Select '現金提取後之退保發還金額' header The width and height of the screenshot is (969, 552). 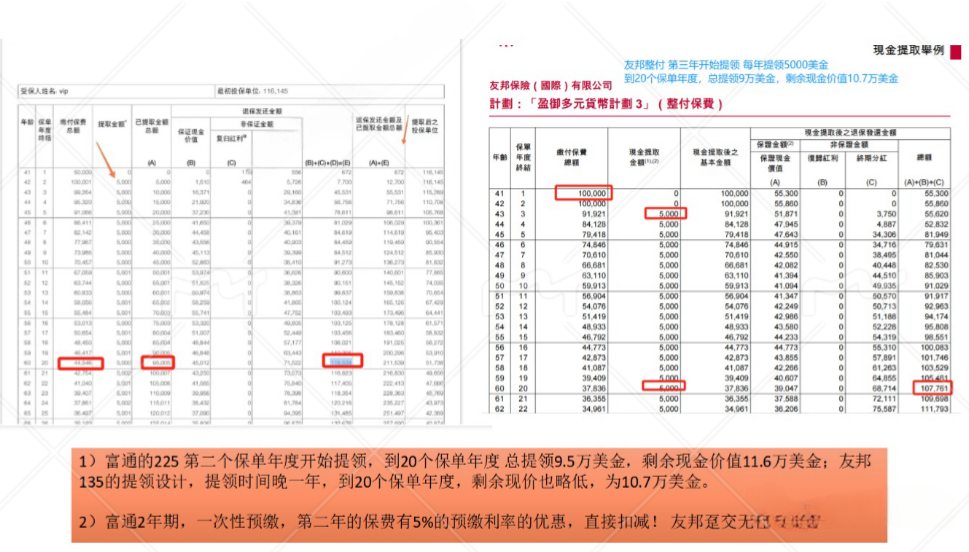point(850,132)
